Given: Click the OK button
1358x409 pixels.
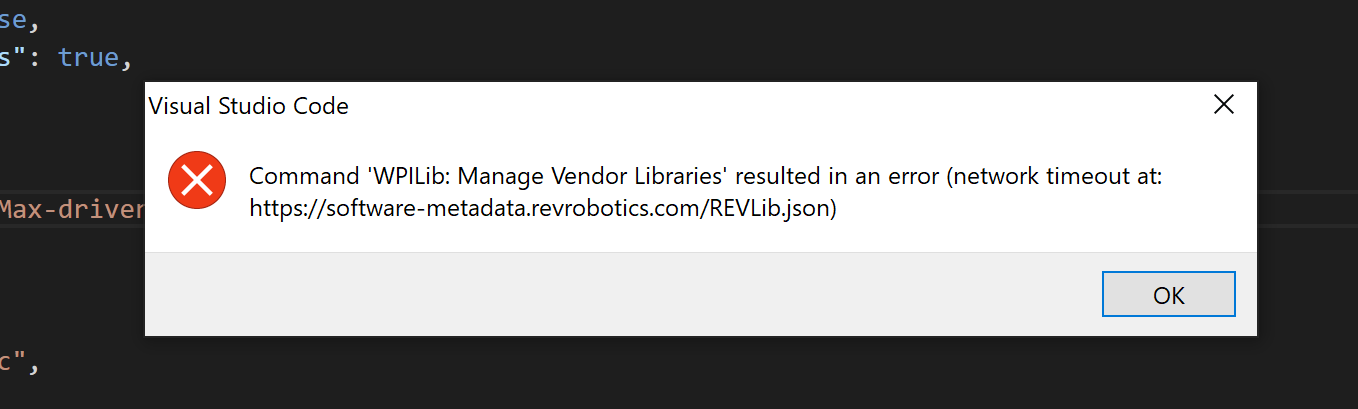Looking at the screenshot, I should click(1168, 295).
